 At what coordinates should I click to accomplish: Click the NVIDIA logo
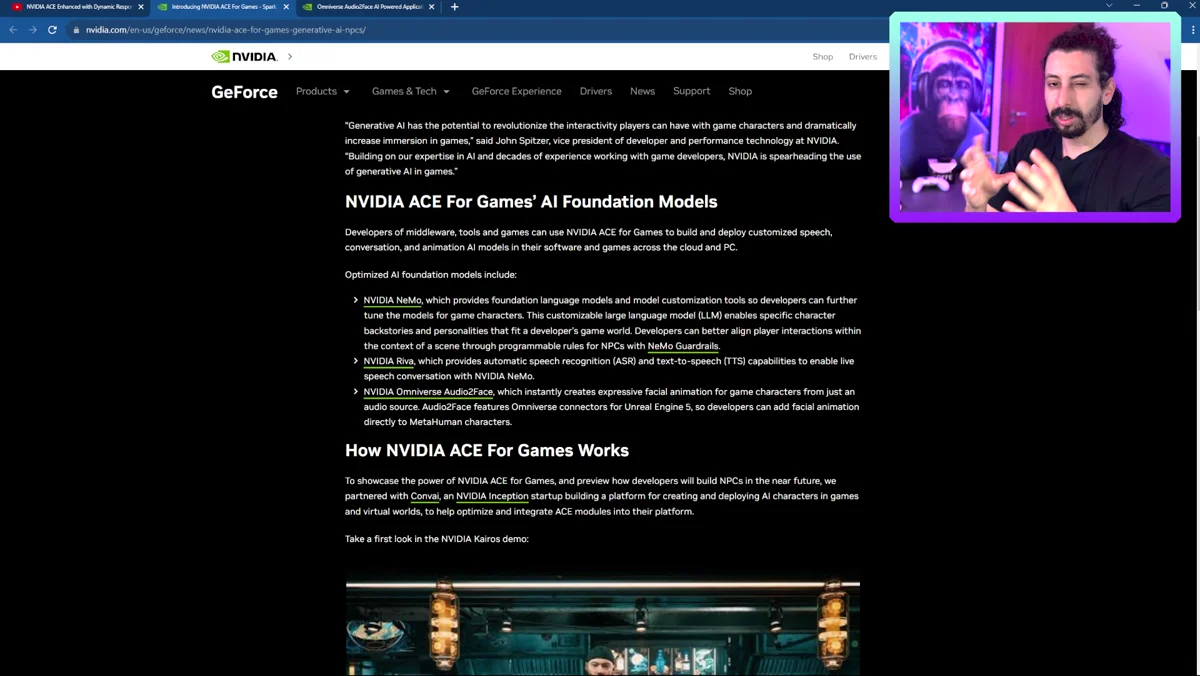pos(244,57)
